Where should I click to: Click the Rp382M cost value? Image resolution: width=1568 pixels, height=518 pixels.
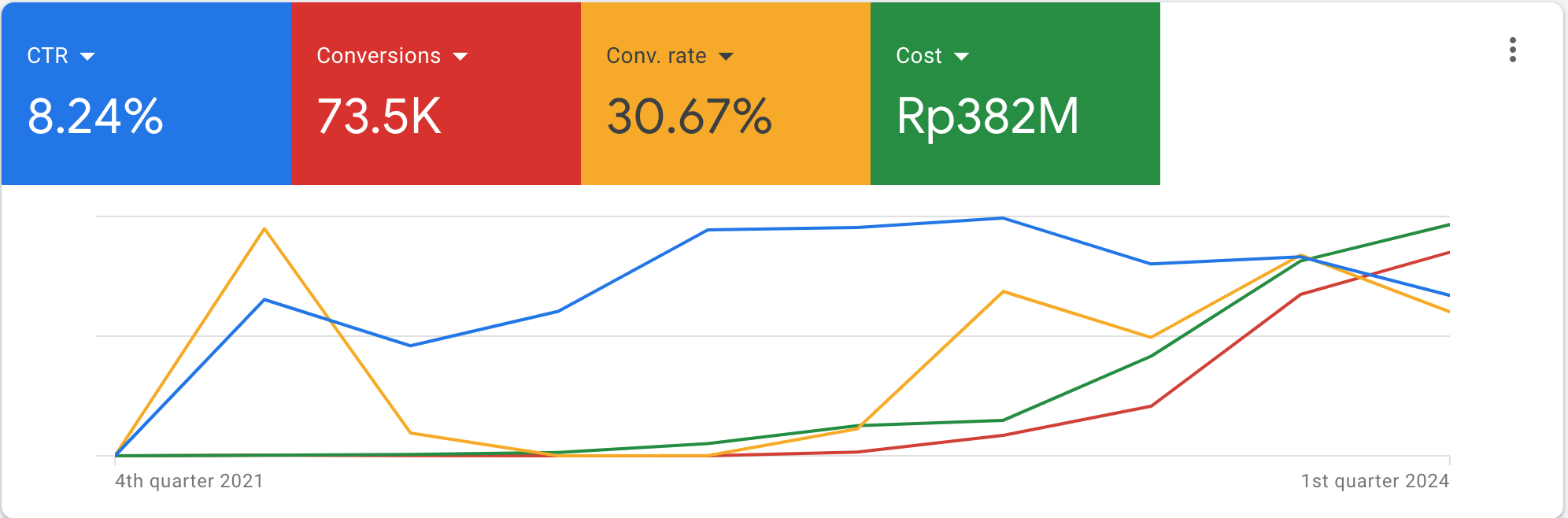click(x=988, y=117)
